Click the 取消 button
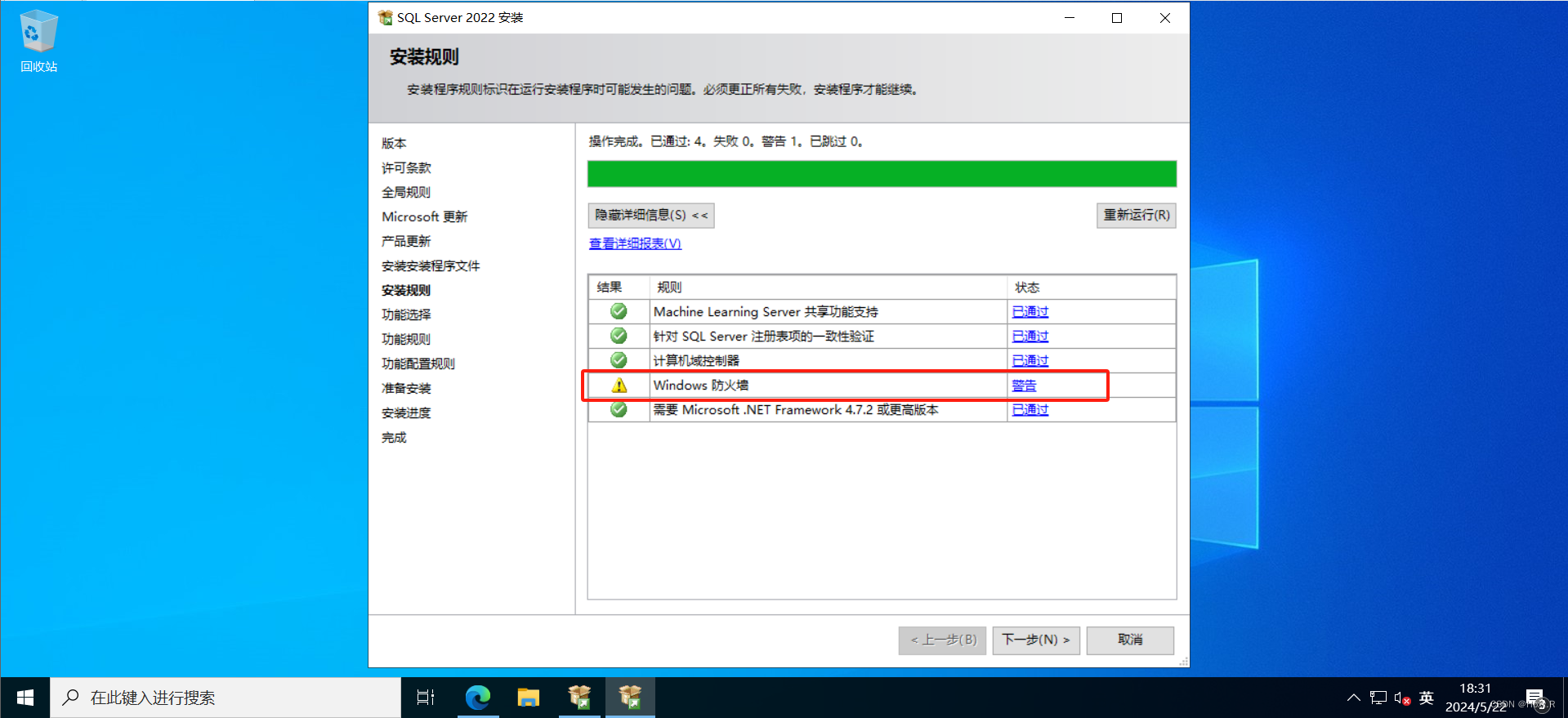The width and height of the screenshot is (1568, 718). pyautogui.click(x=1130, y=640)
